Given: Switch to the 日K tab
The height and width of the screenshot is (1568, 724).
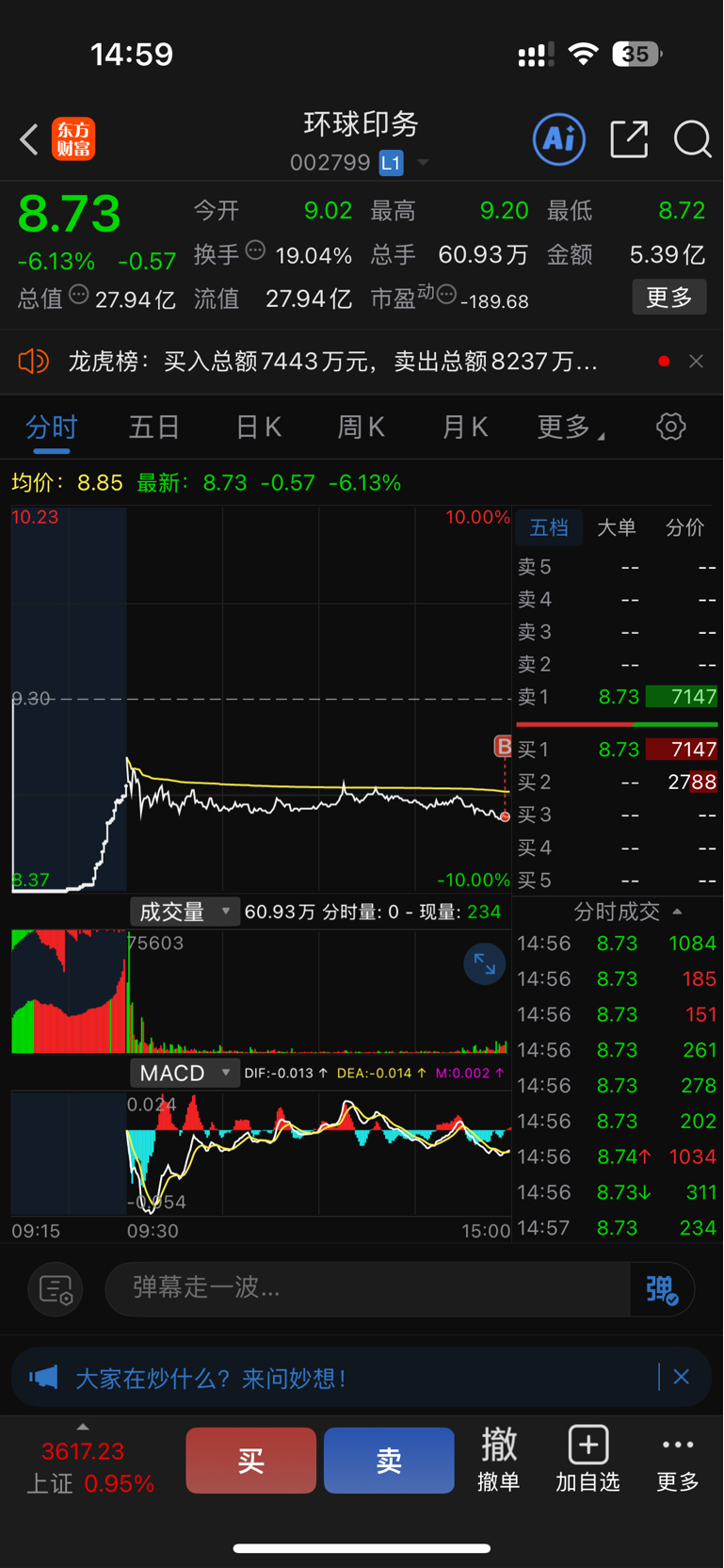Looking at the screenshot, I should (x=258, y=428).
